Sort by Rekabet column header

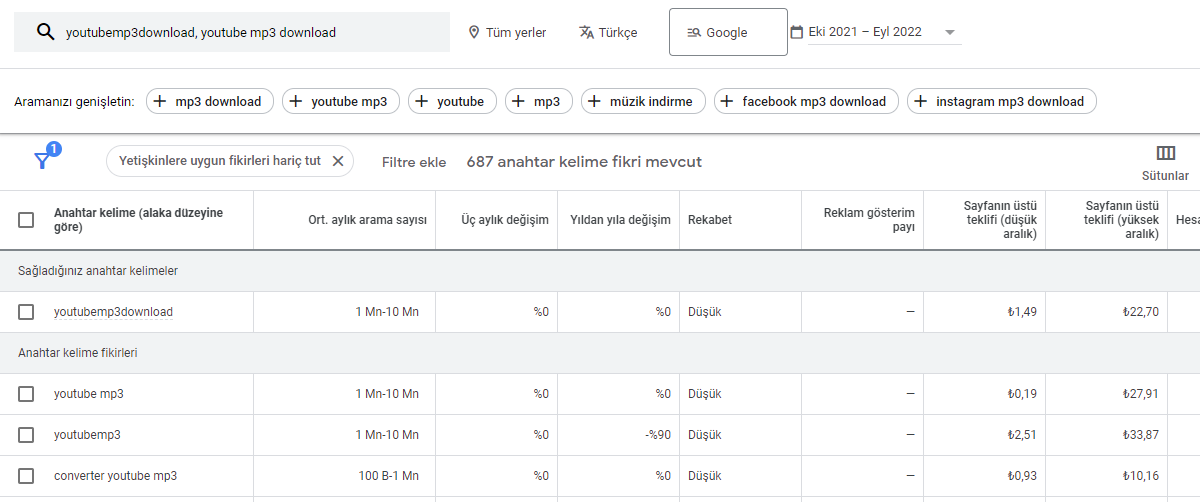coord(710,220)
